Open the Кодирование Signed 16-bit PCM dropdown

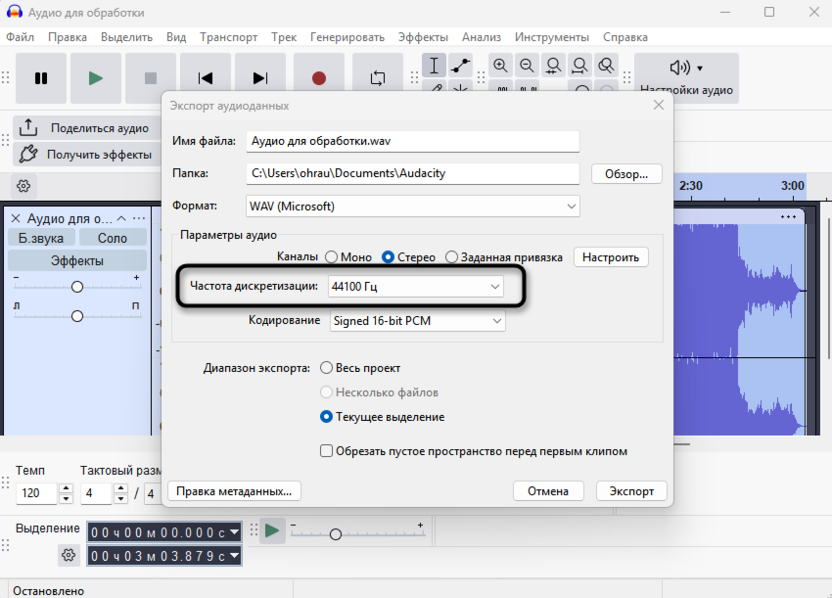417,321
